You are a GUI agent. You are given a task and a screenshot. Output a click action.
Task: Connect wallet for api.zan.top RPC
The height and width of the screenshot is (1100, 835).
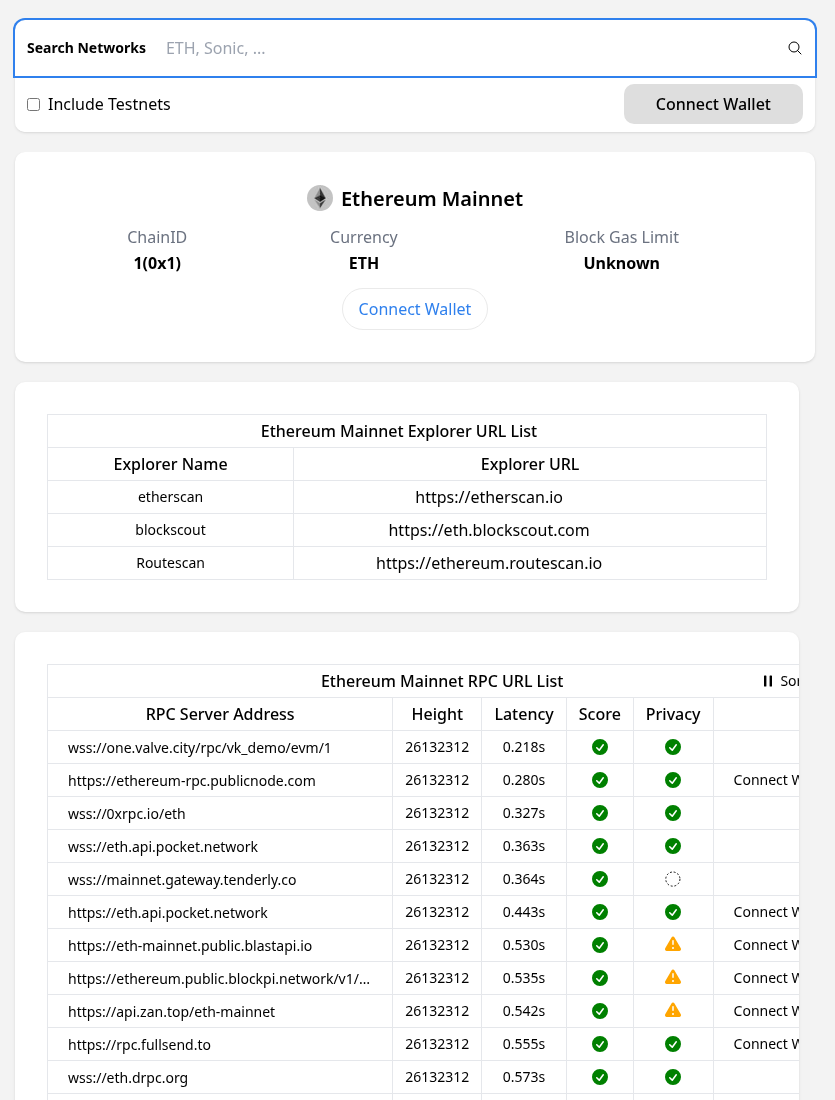click(x=766, y=1011)
